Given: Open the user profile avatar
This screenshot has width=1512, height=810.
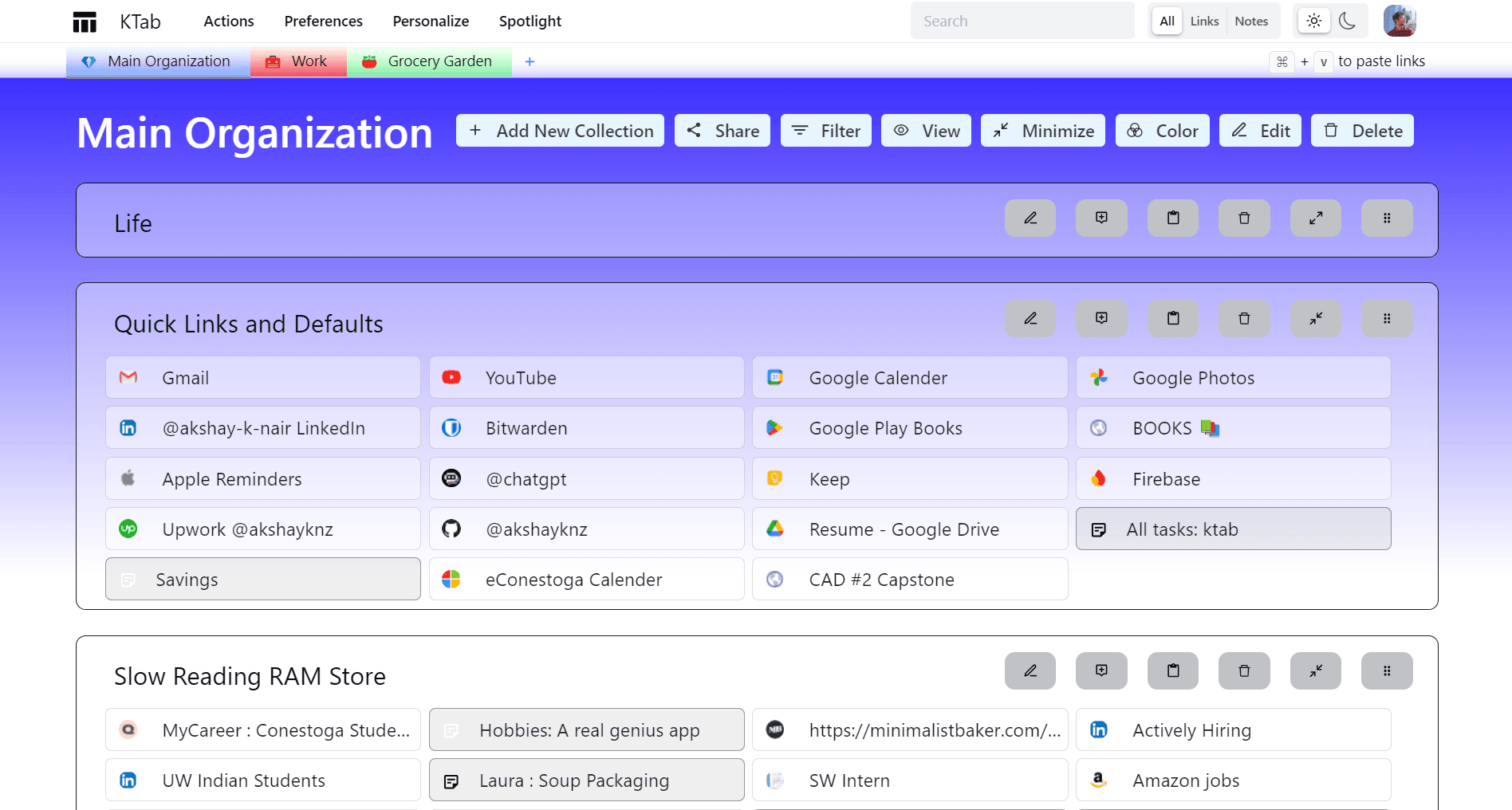Looking at the screenshot, I should pyautogui.click(x=1399, y=22).
